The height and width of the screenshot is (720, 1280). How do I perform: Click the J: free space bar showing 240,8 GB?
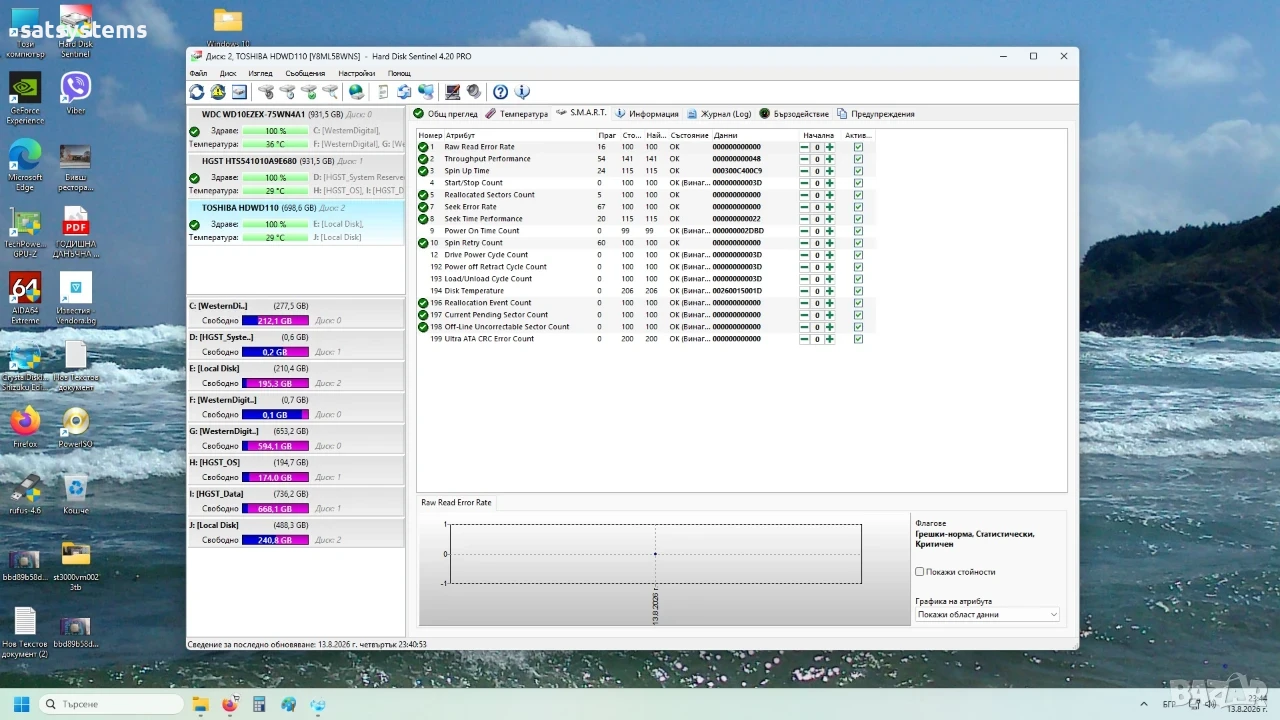275,540
